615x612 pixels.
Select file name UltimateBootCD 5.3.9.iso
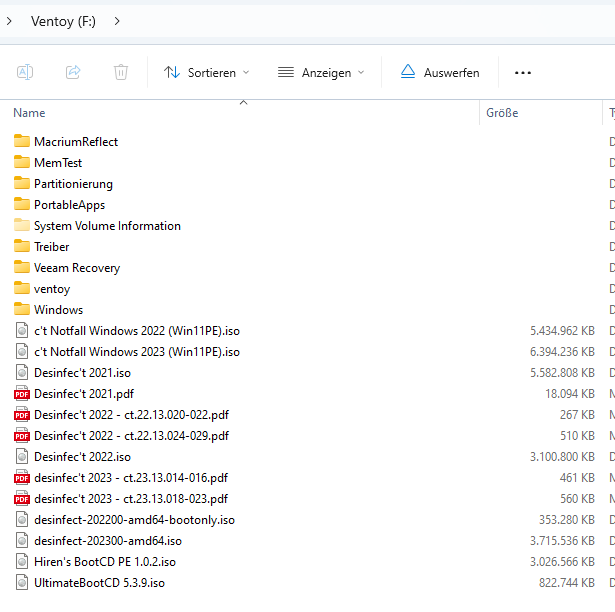(x=99, y=583)
